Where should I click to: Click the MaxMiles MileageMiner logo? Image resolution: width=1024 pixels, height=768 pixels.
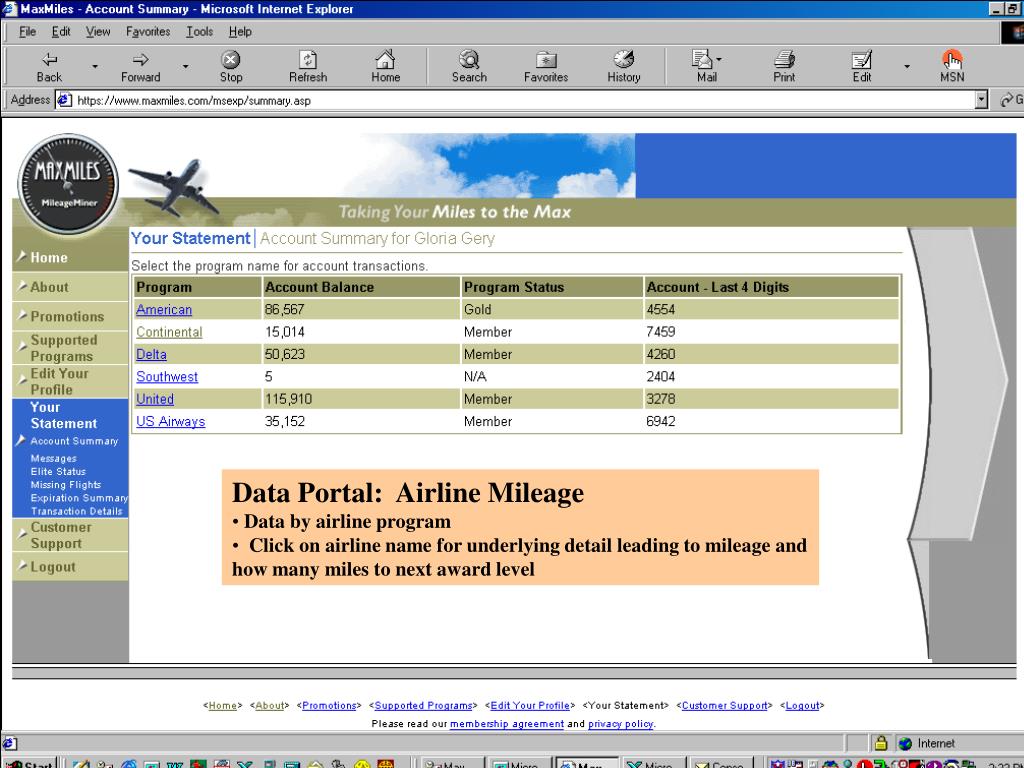(x=68, y=184)
